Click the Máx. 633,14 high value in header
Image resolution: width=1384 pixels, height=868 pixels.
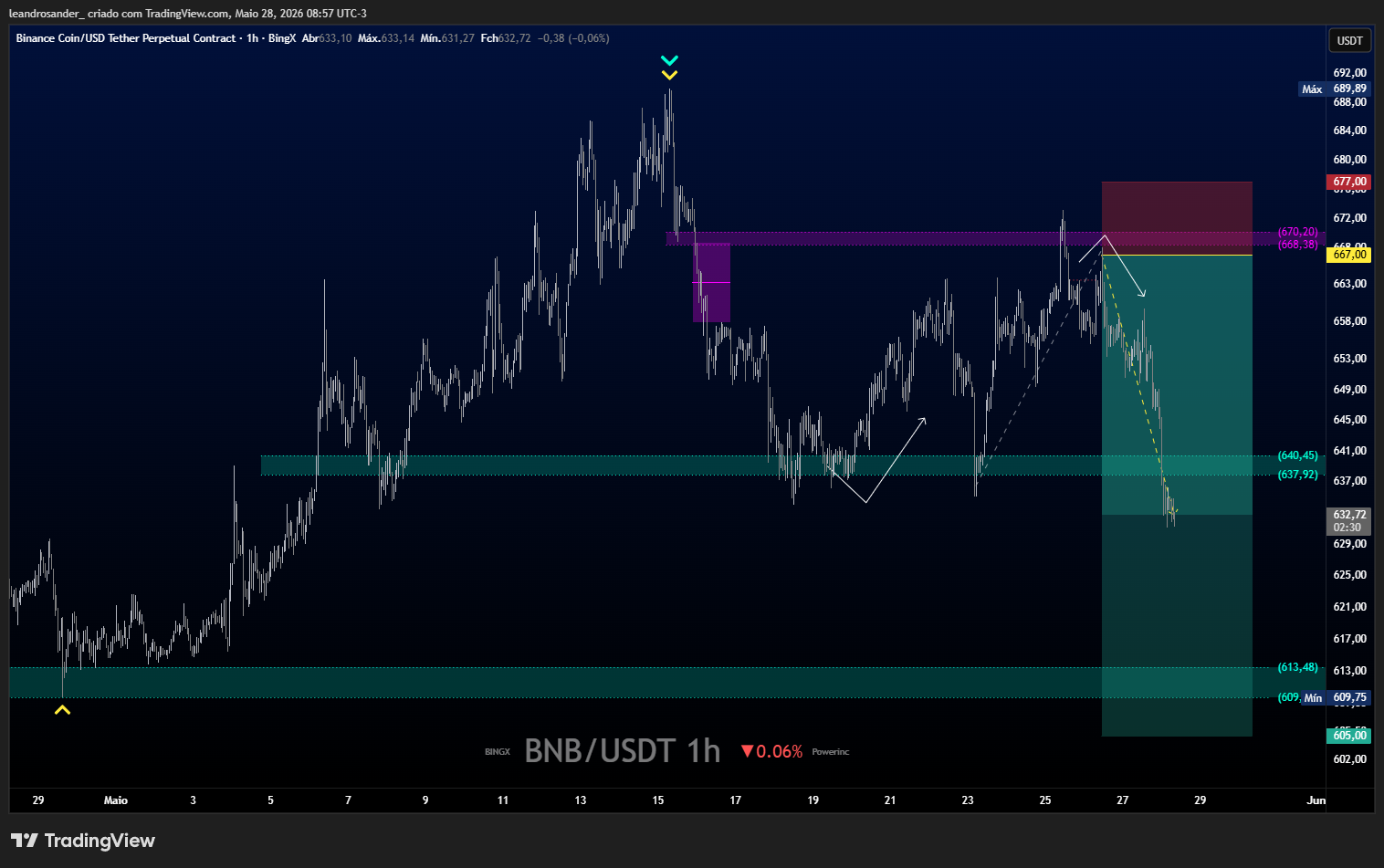(386, 38)
